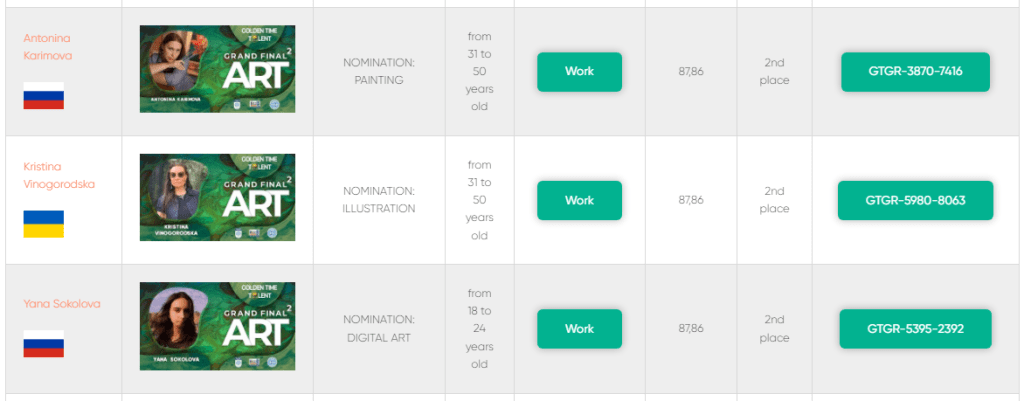
Task: View Yana Sokolova's Grand Final Art banner
Action: pyautogui.click(x=217, y=325)
